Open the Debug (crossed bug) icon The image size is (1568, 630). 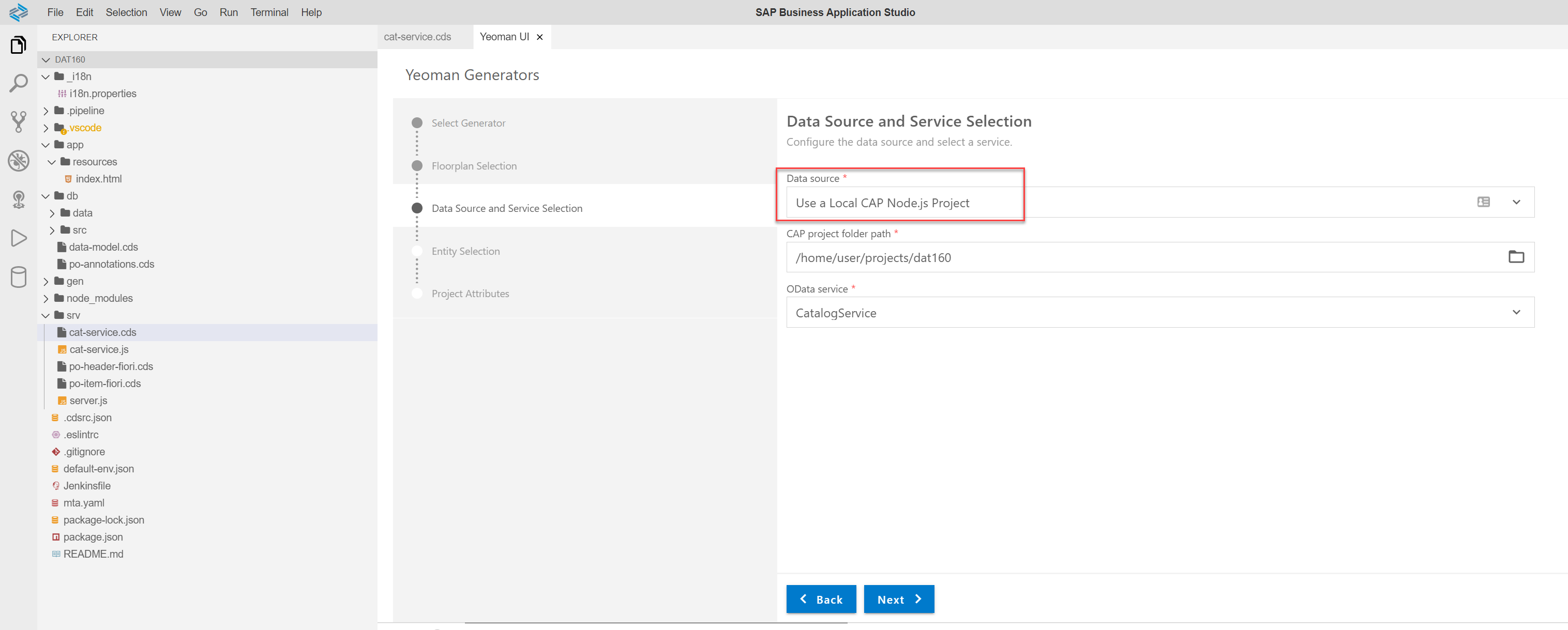18,161
